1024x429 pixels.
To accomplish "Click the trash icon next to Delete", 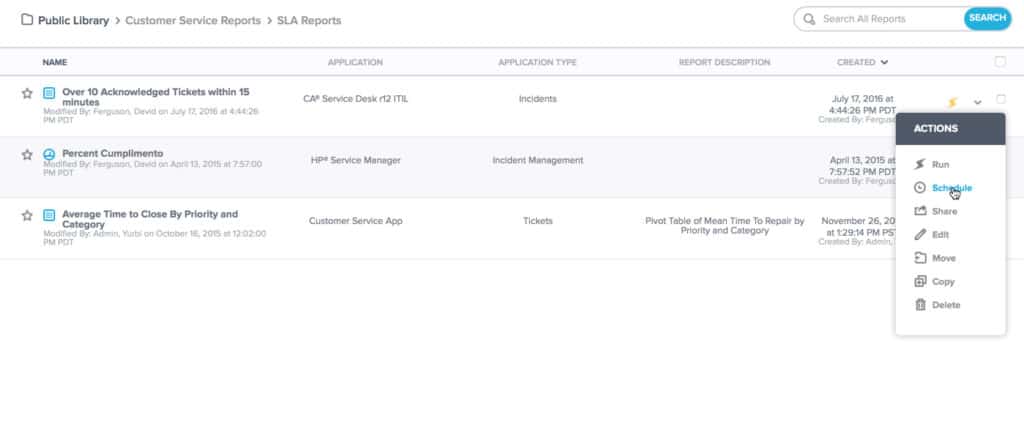I will pos(920,305).
